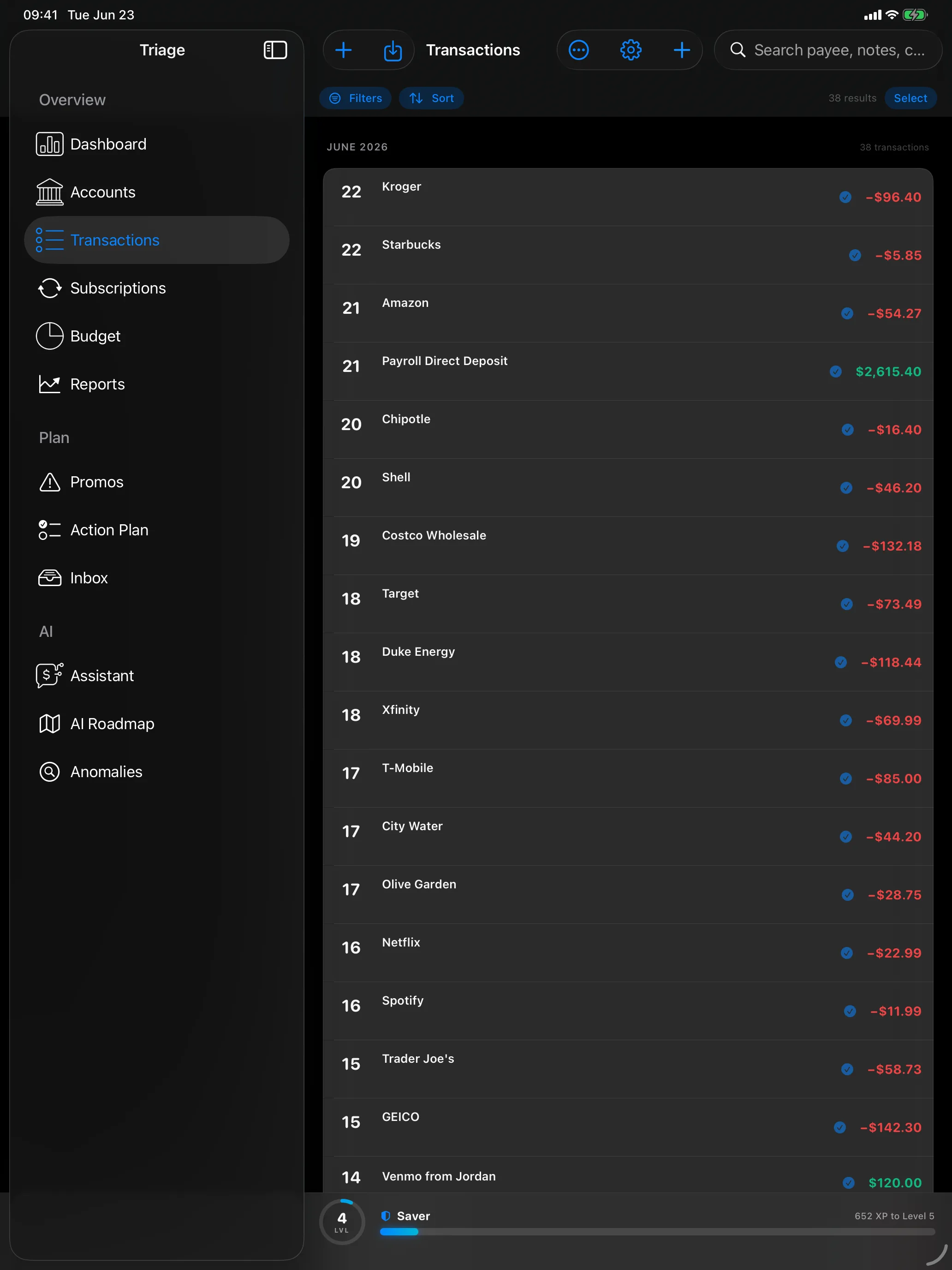The width and height of the screenshot is (952, 1270).
Task: Toggle cleared checkmark on Payroll Direct Deposit
Action: tap(835, 371)
